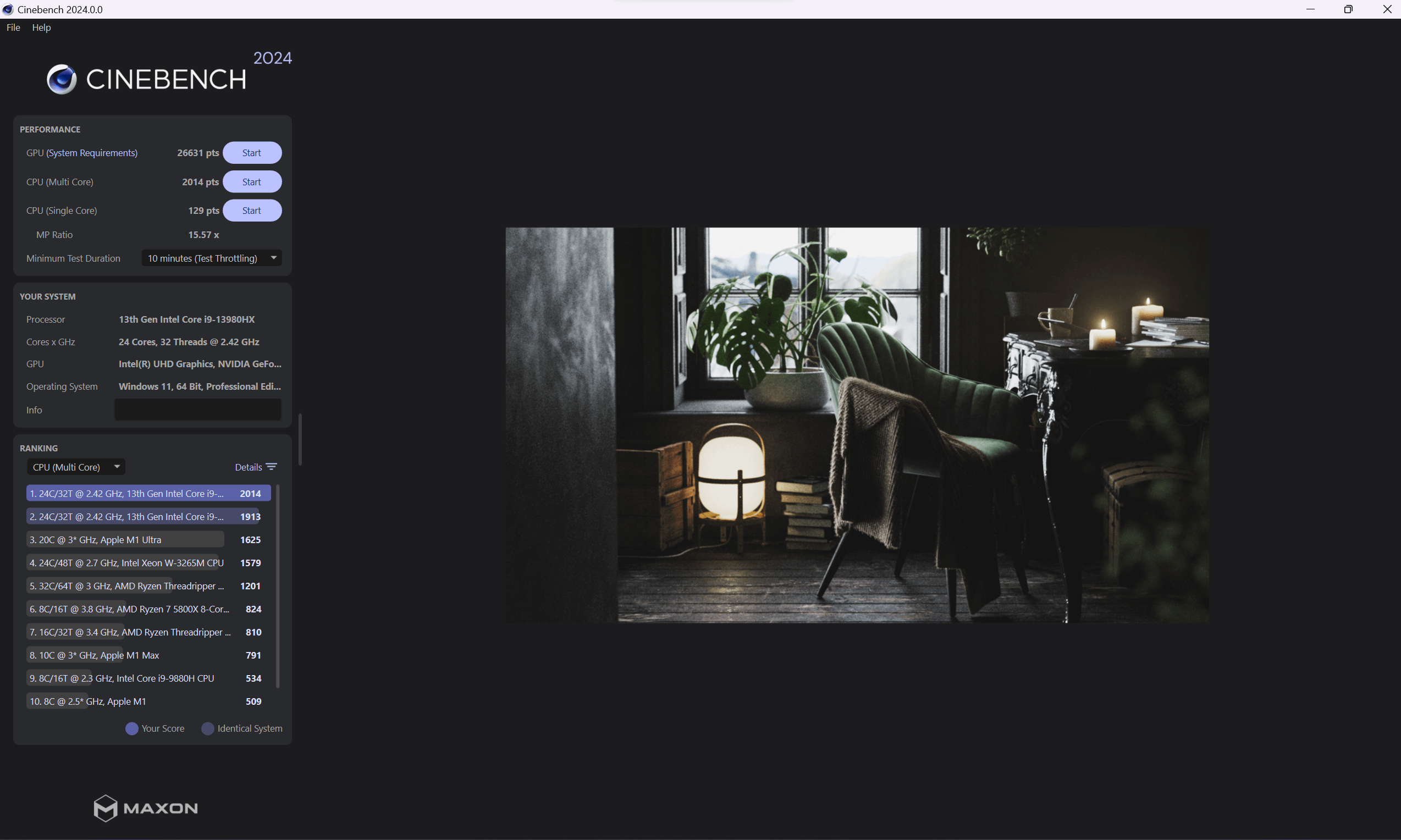Click the Identical System legend circle

coord(207,728)
